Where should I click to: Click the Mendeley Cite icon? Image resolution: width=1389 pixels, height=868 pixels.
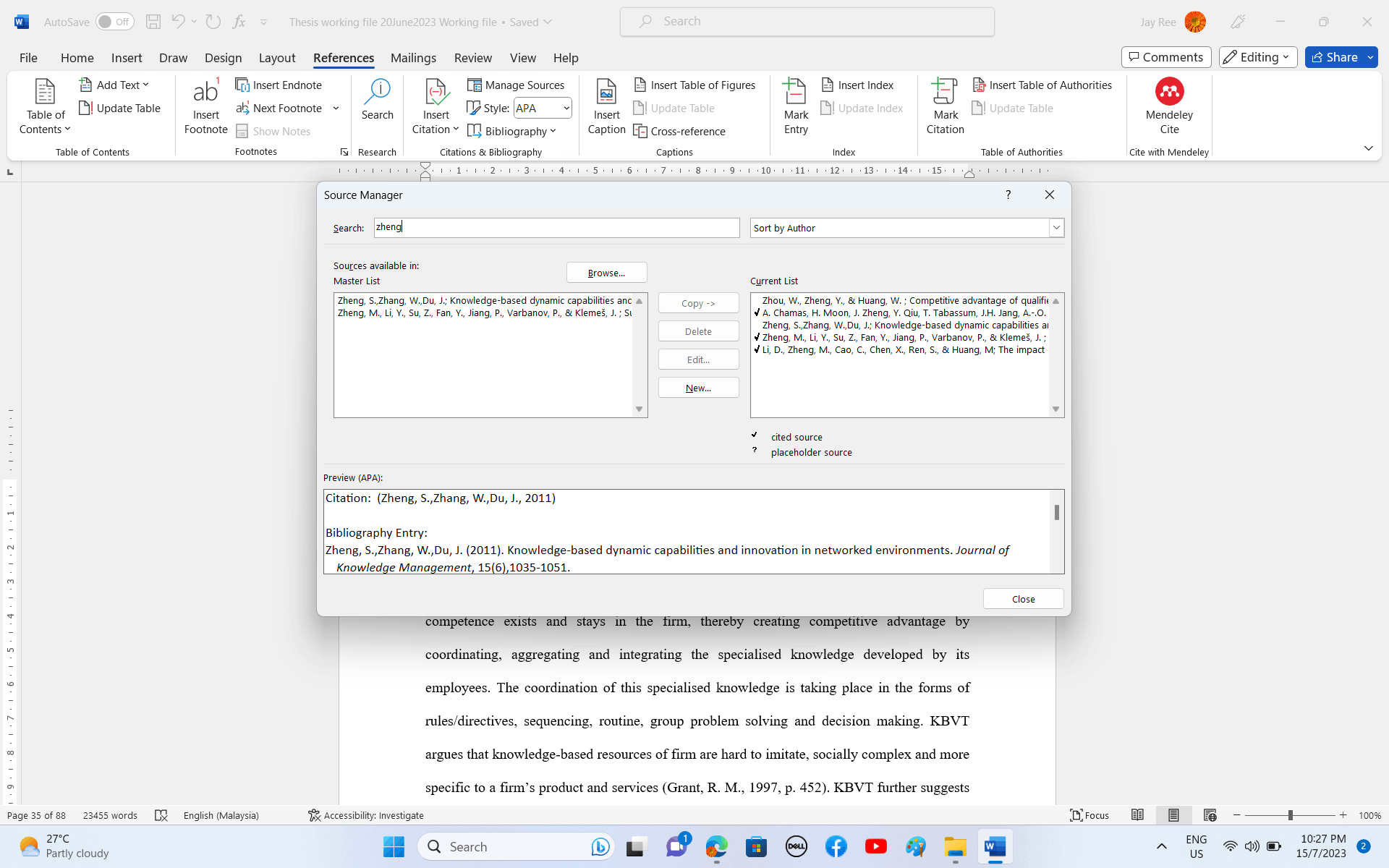(x=1169, y=93)
